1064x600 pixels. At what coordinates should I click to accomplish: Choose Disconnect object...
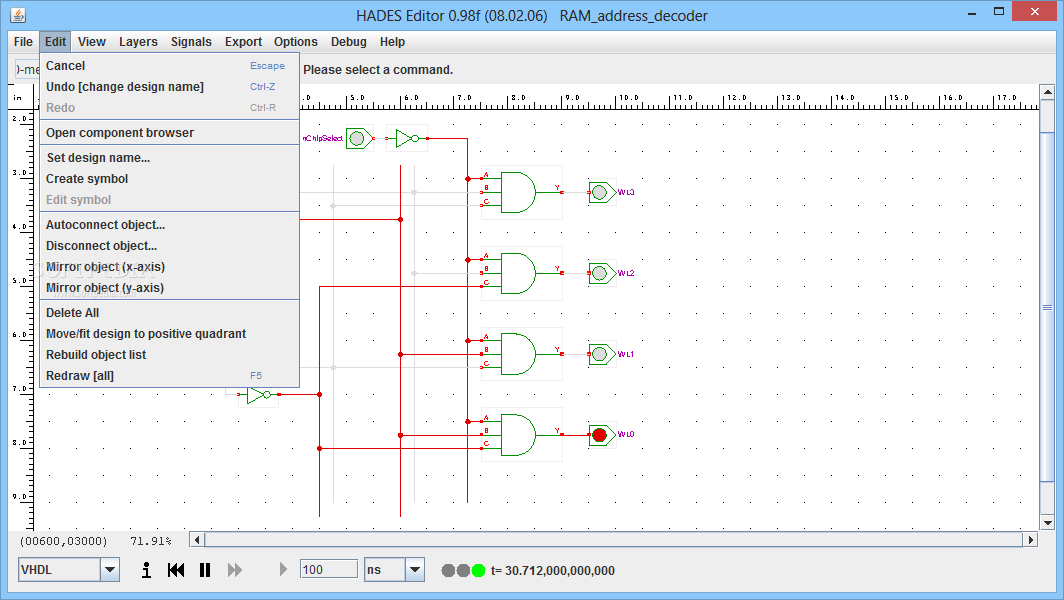pos(170,246)
